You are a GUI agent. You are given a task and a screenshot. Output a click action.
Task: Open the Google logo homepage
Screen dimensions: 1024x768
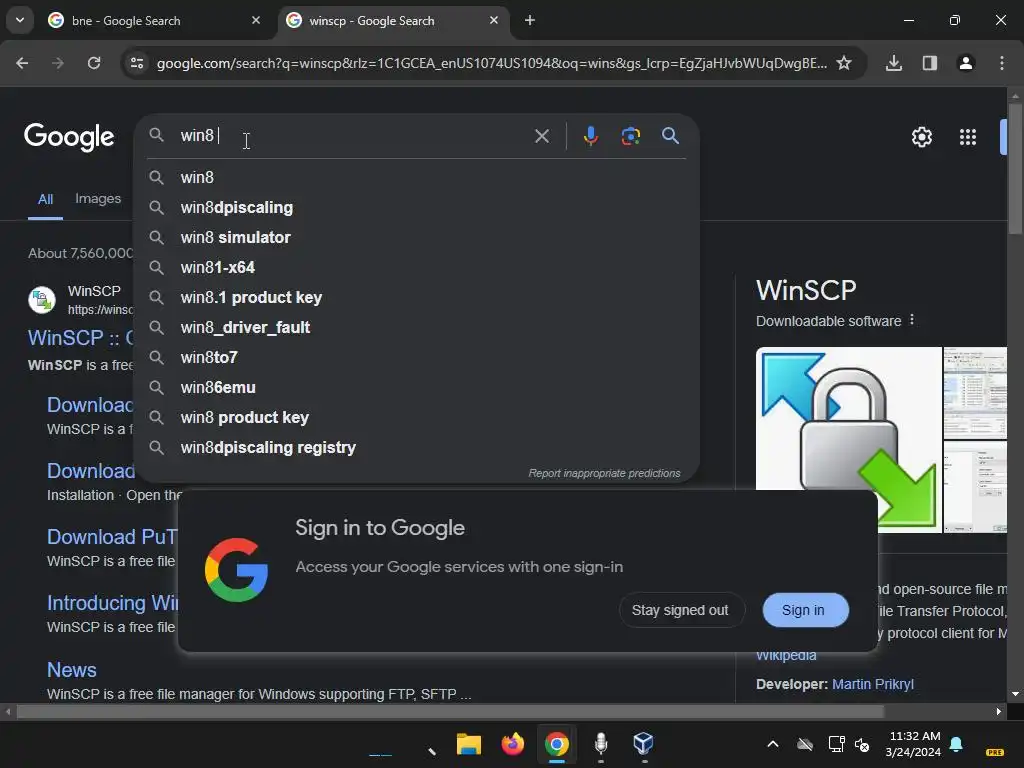pyautogui.click(x=69, y=136)
